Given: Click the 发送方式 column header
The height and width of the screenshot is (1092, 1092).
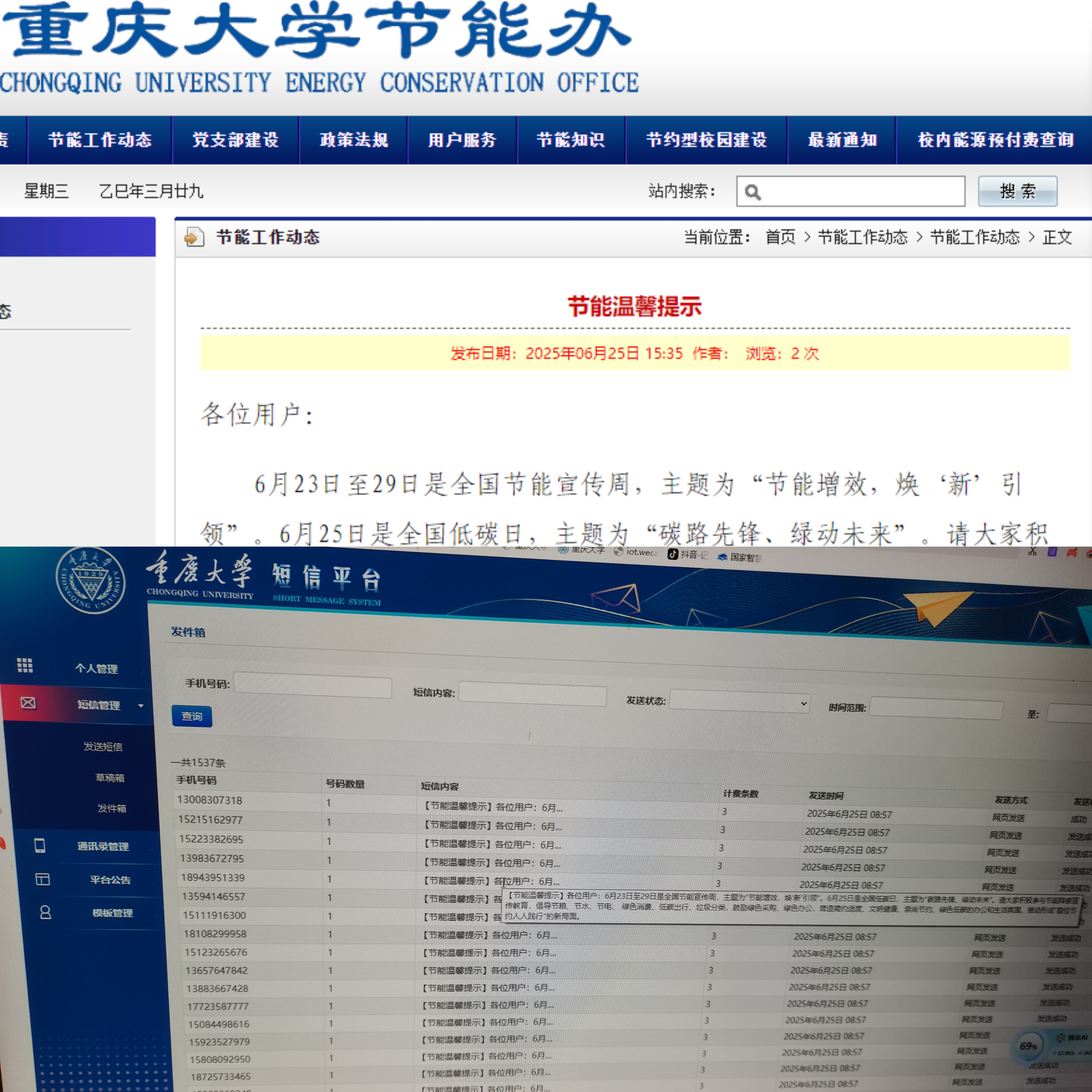Looking at the screenshot, I should 1011,800.
